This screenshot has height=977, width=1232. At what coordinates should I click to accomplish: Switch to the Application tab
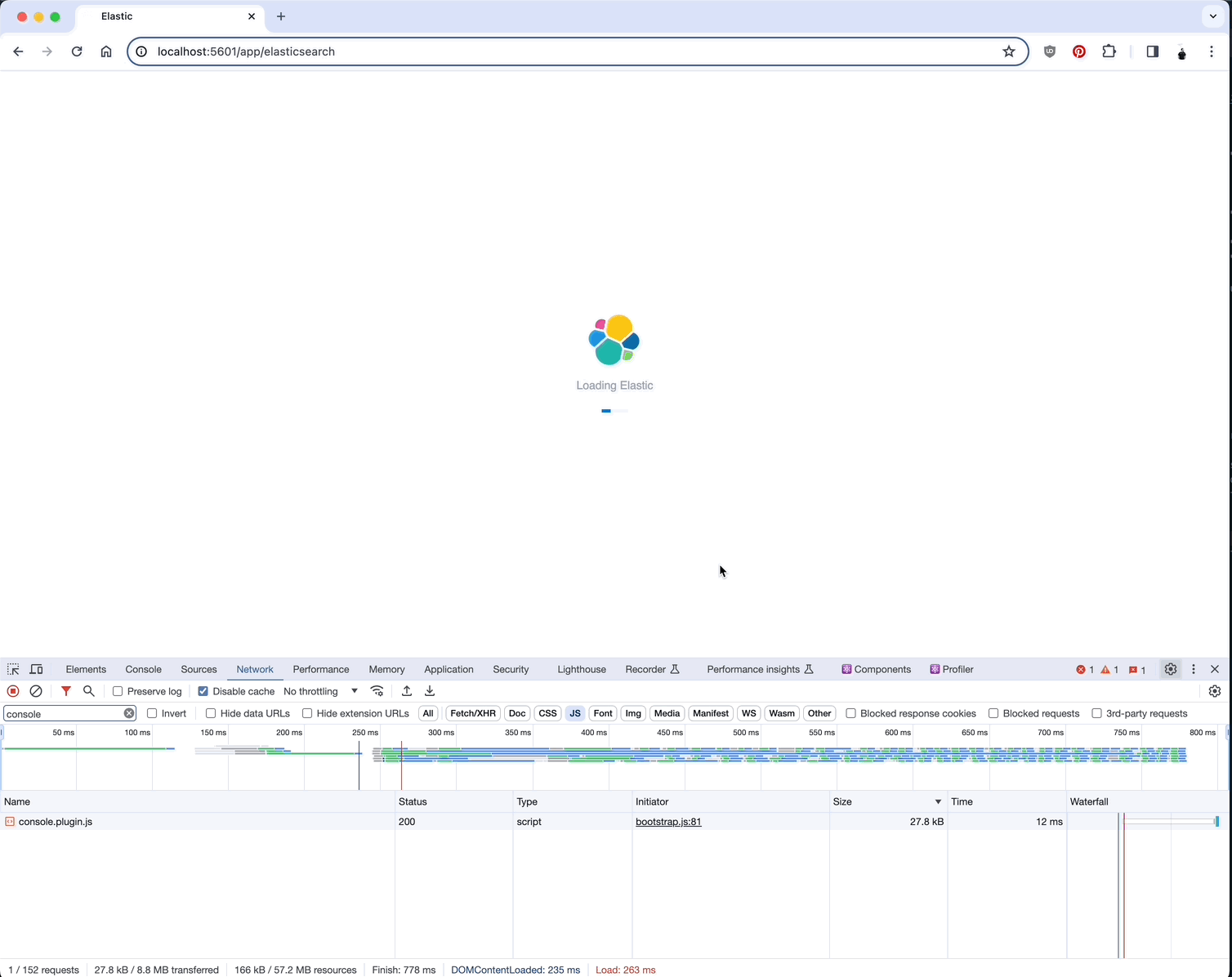click(x=449, y=669)
